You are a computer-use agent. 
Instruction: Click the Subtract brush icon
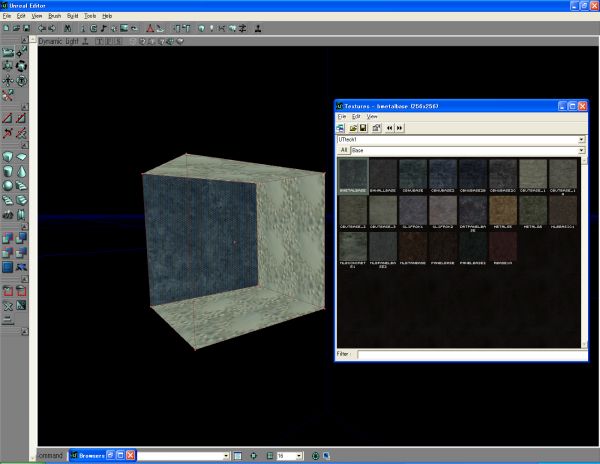click(21, 238)
